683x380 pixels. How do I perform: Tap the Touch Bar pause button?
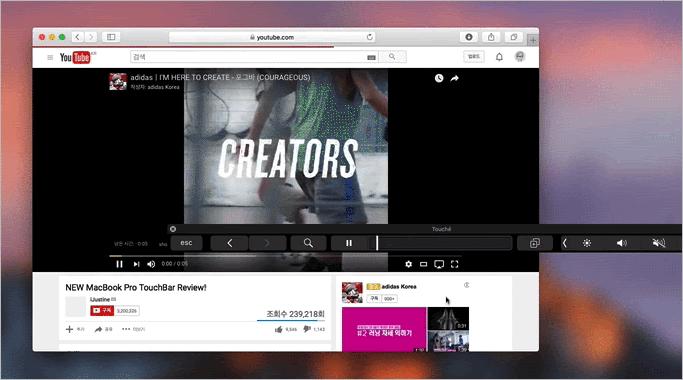pos(349,243)
